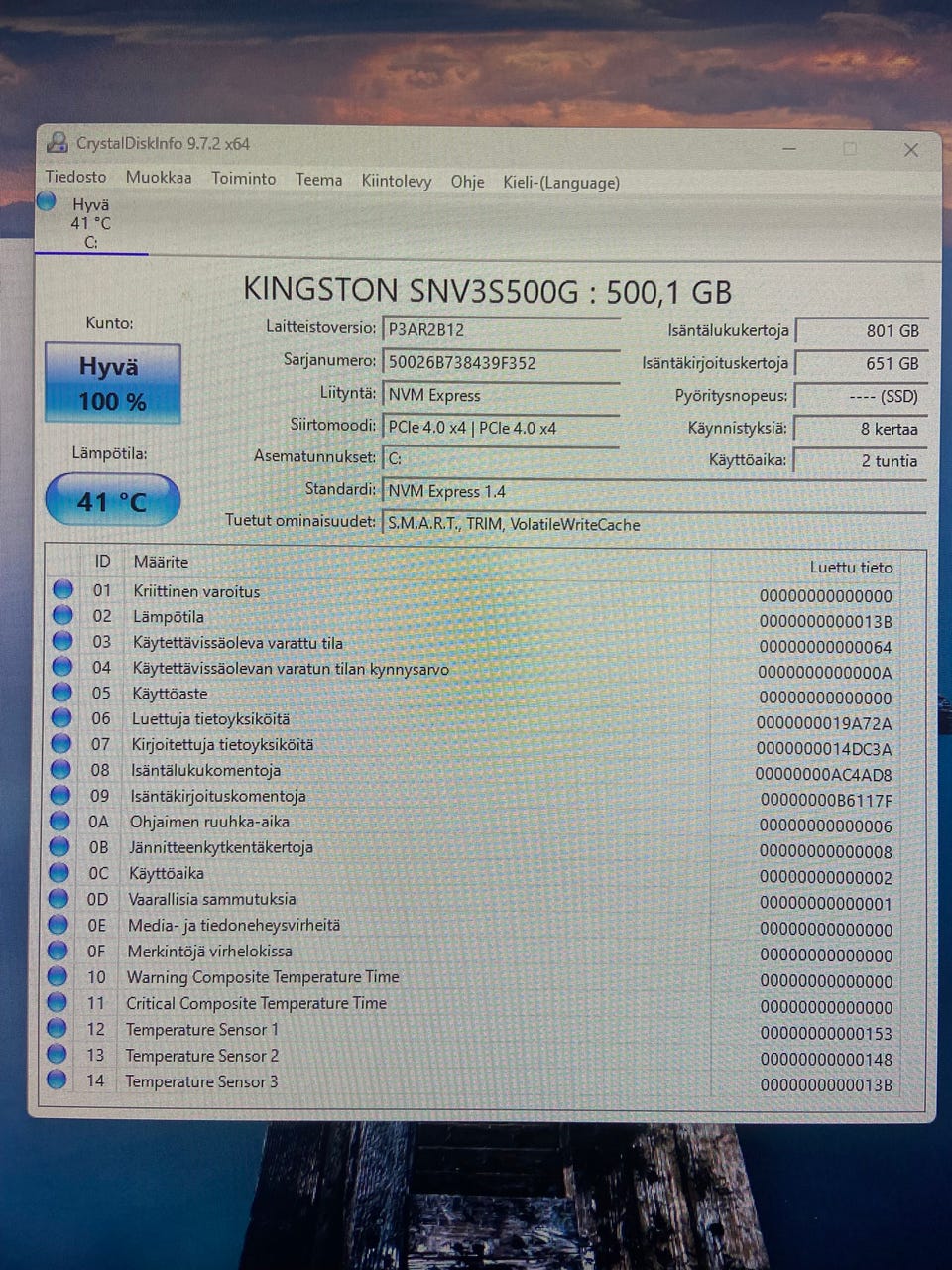Click status icon for Temperature Sensor 3

57,1079
